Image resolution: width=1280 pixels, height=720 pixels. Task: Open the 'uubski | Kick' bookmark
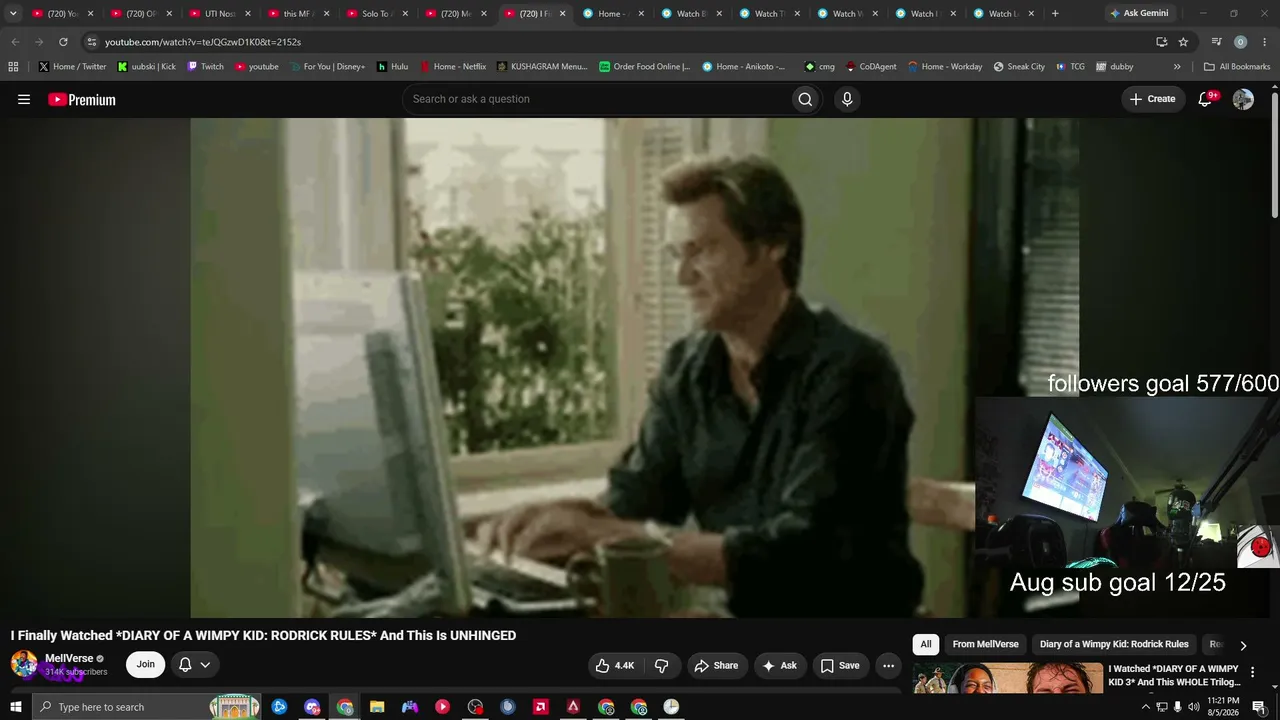pyautogui.click(x=146, y=67)
